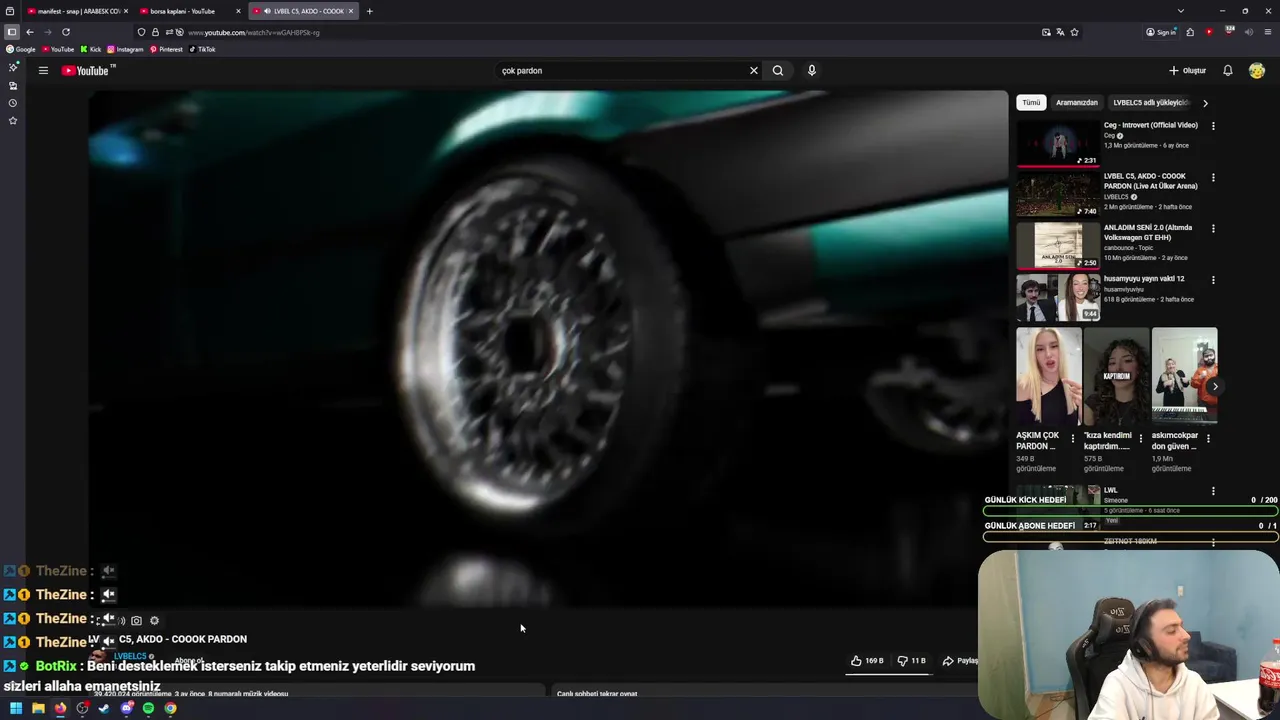The height and width of the screenshot is (720, 1280).
Task: Open the browser application menu
Action: 1268,32
